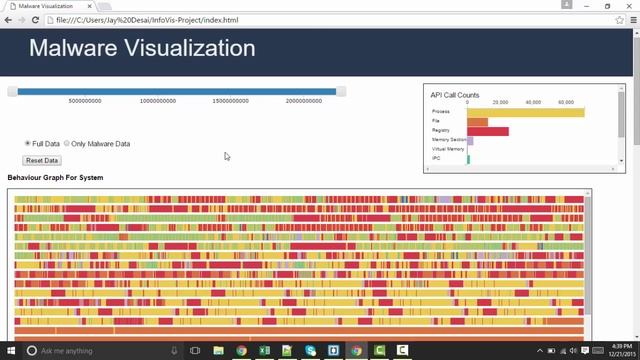This screenshot has height=360, width=640.
Task: Click the blue time range slider bar
Action: pyautogui.click(x=177, y=91)
